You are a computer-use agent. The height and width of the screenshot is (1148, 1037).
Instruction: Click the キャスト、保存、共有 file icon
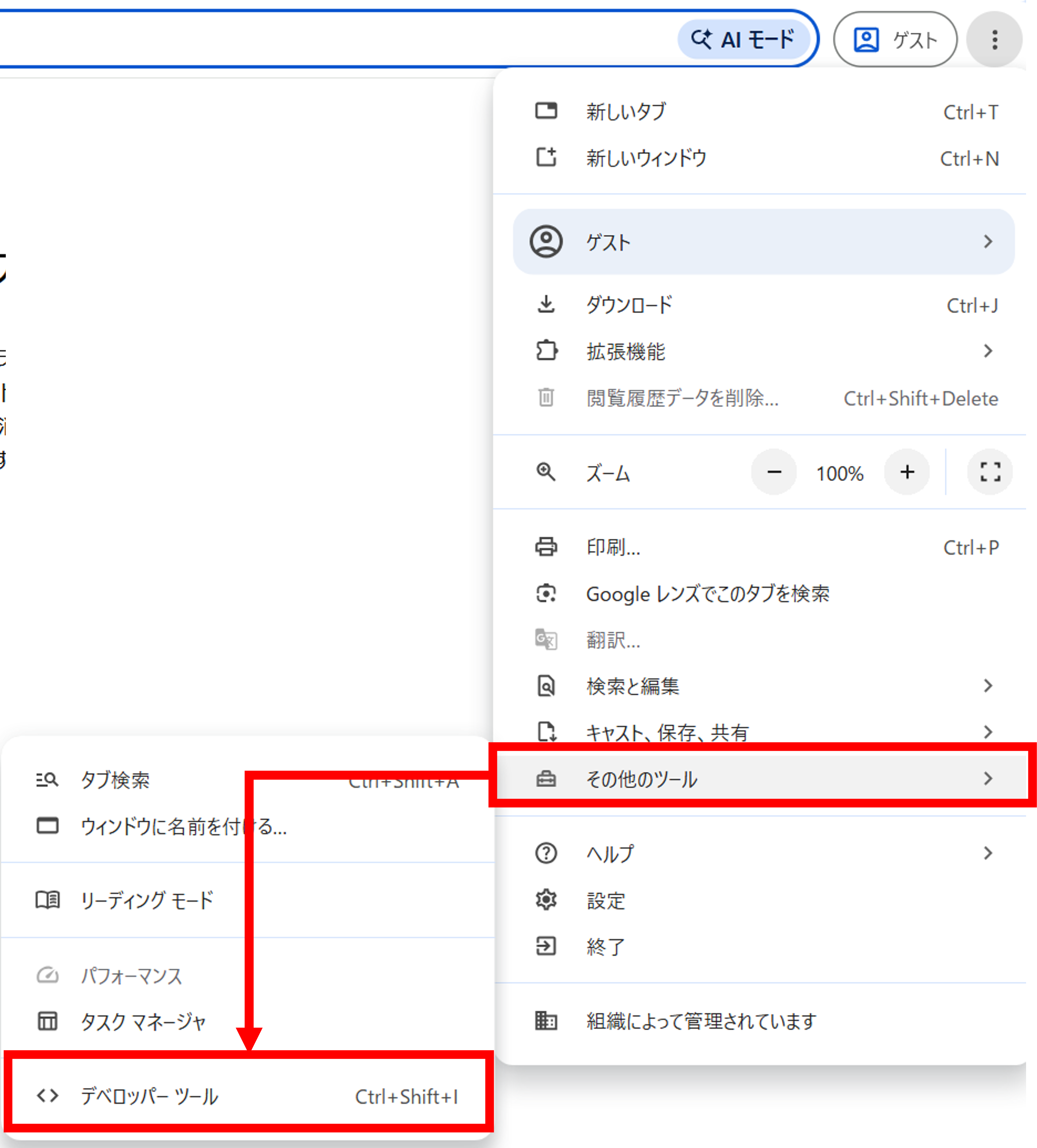pyautogui.click(x=546, y=731)
